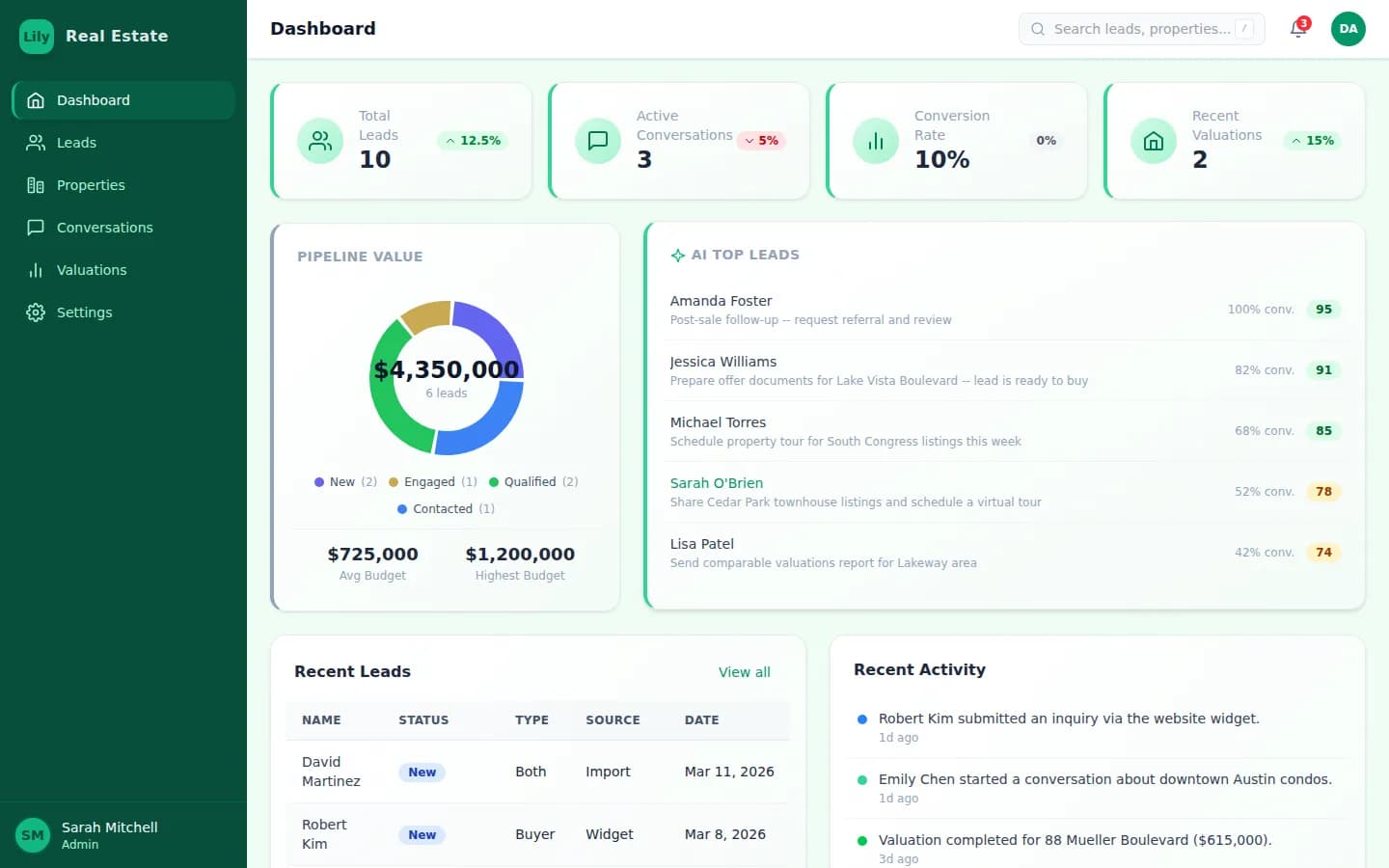Click the View all link in Recent Leads
Viewport: 1389px width, 868px height.
coord(744,672)
